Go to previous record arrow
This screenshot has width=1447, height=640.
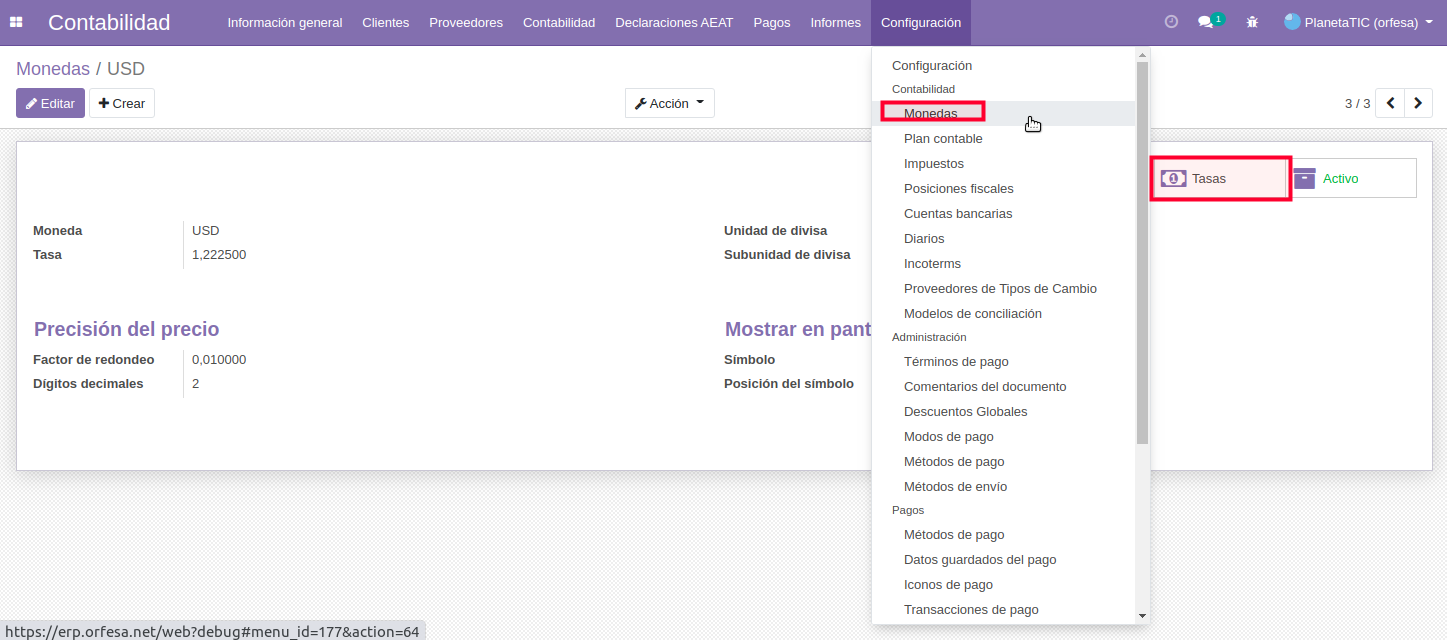[x=1390, y=103]
